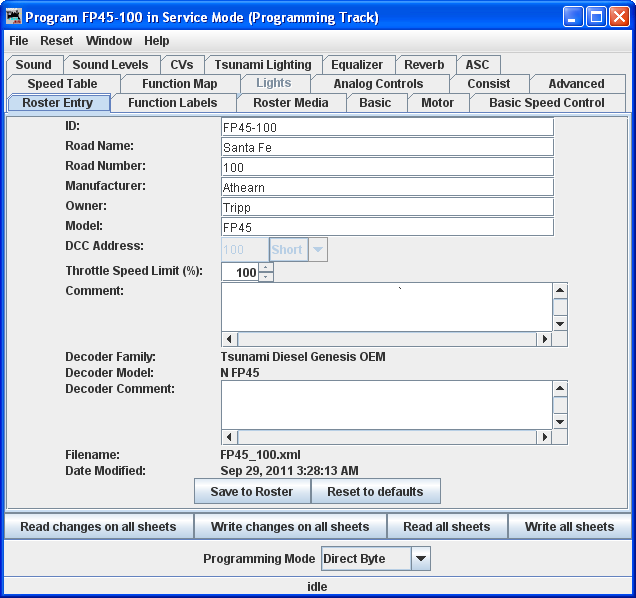Image resolution: width=636 pixels, height=598 pixels.
Task: Open the Programming Mode dropdown
Action: click(421, 559)
